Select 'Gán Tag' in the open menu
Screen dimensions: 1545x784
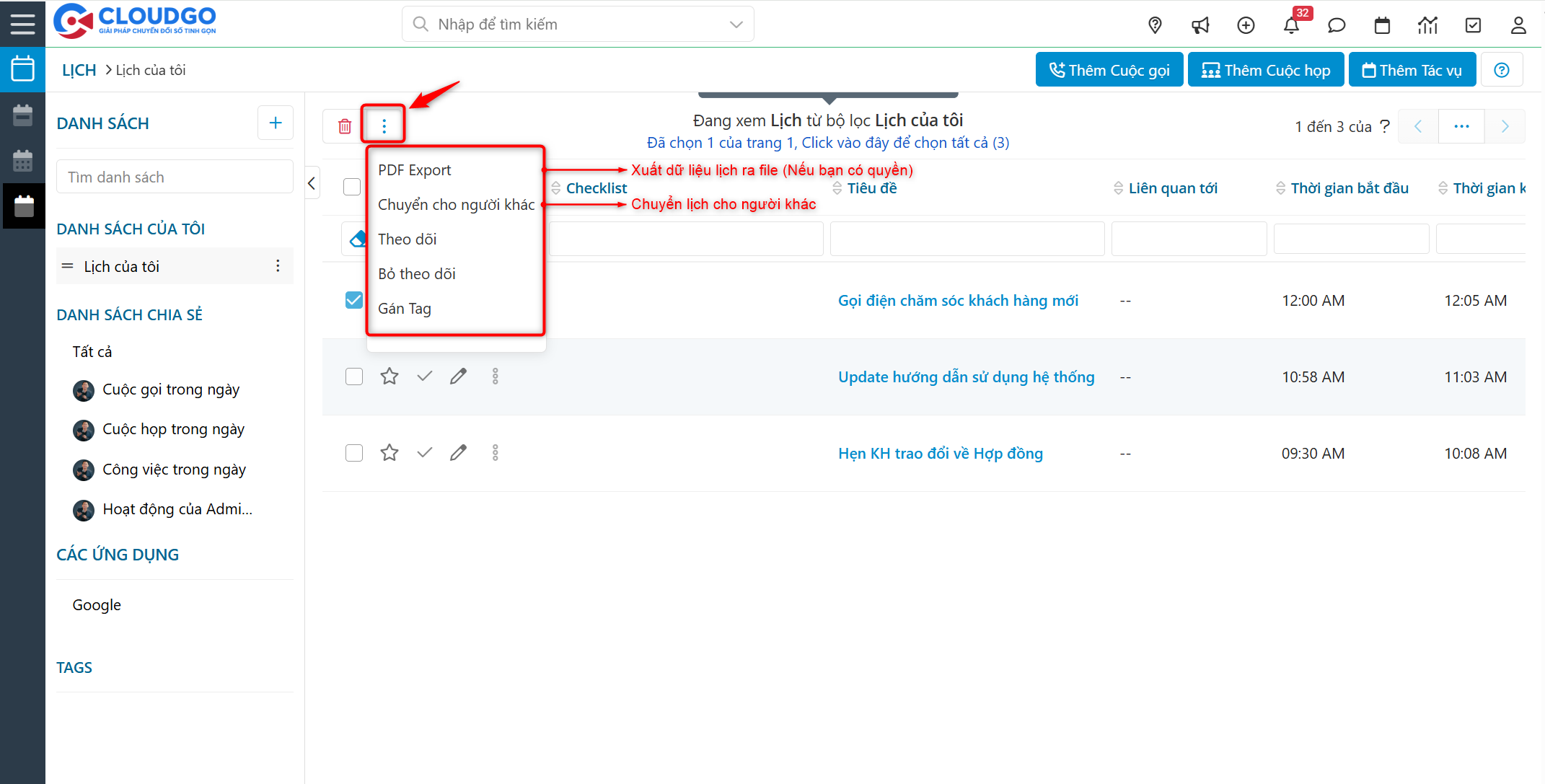pos(405,308)
